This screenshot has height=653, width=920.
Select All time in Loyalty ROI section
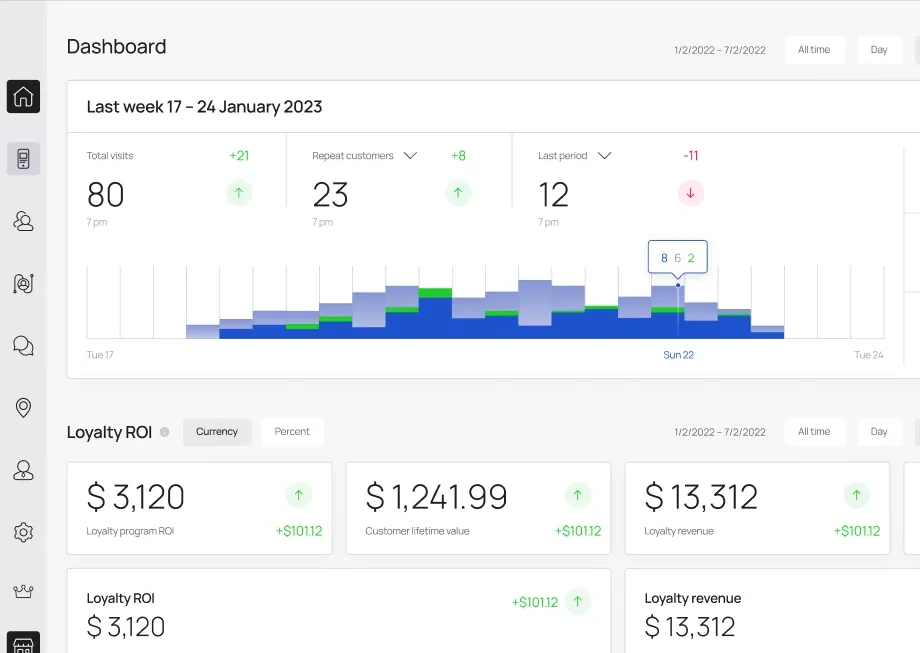814,432
